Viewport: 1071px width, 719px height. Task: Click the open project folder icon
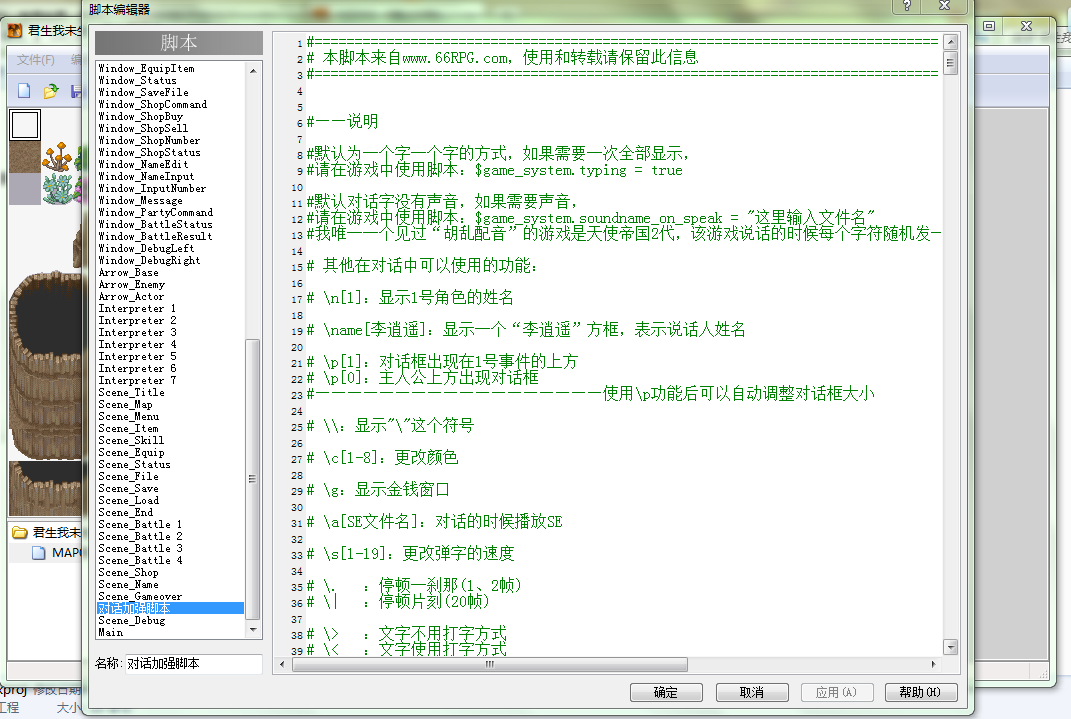[x=51, y=91]
